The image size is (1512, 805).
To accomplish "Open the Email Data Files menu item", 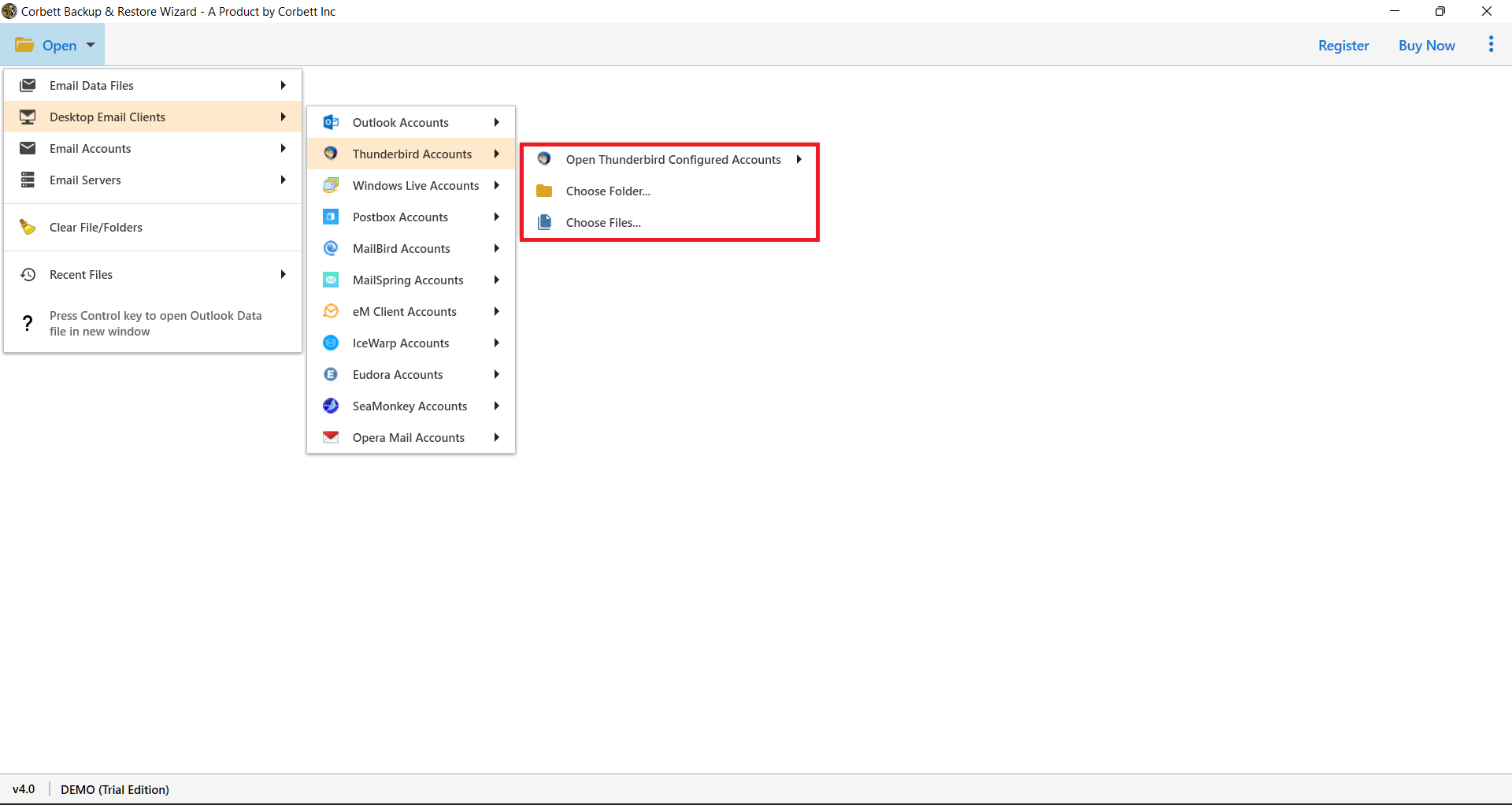I will 153,85.
